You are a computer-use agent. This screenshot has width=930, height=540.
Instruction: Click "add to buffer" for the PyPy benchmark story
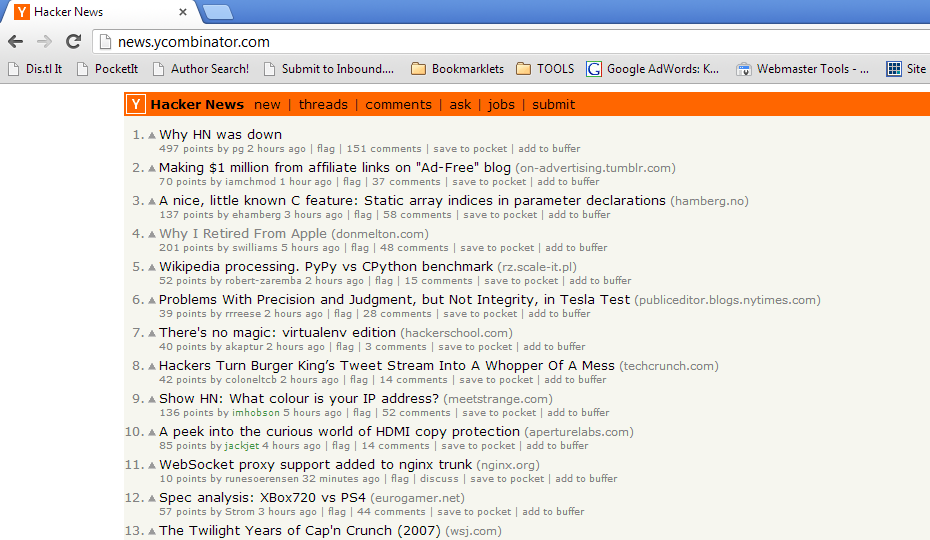(600, 281)
